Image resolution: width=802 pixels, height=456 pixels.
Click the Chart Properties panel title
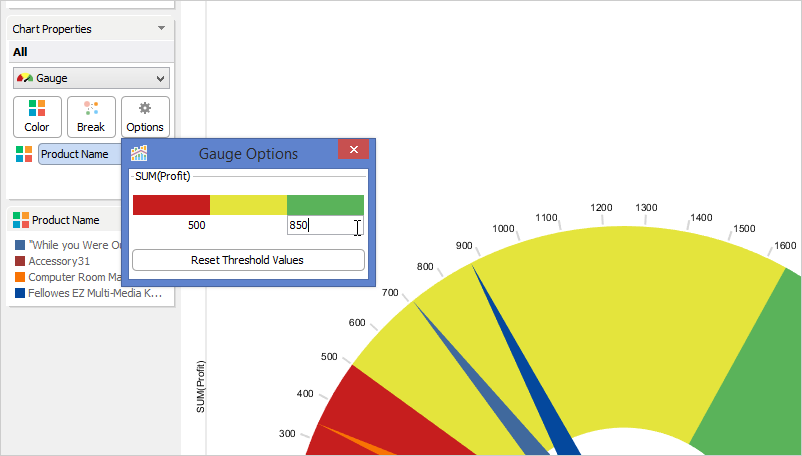click(x=52, y=29)
